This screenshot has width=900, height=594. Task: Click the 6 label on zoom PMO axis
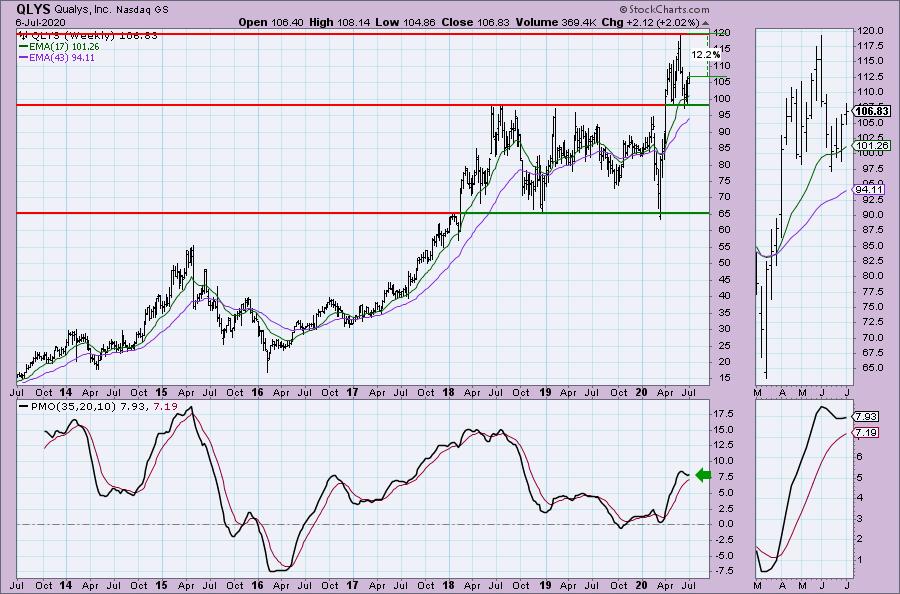(859, 457)
